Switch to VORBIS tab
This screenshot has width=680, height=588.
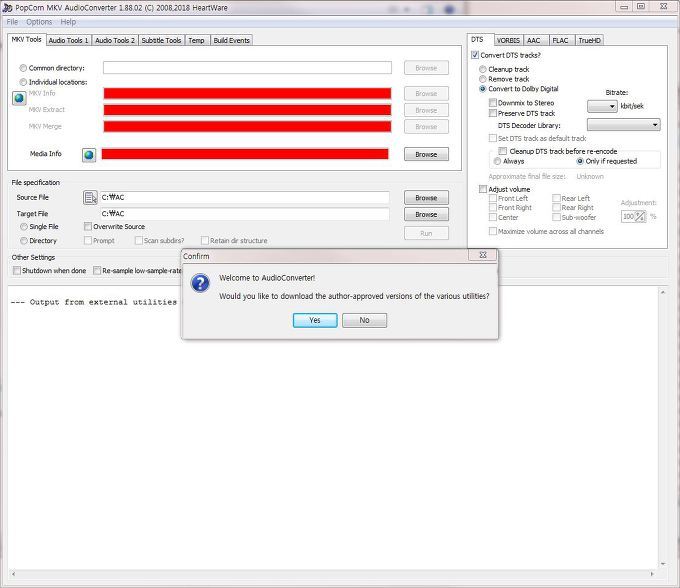click(508, 40)
